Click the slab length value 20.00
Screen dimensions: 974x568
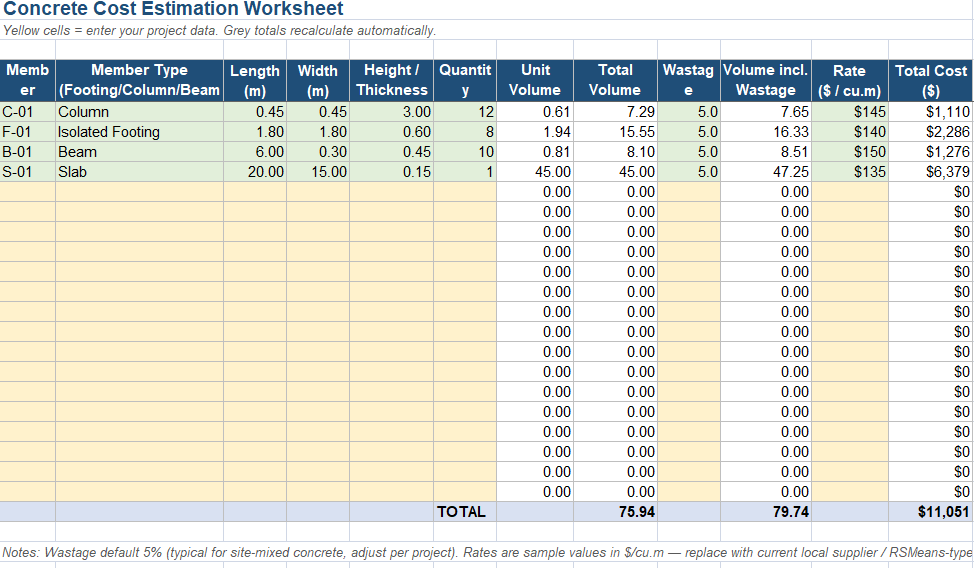pos(255,172)
